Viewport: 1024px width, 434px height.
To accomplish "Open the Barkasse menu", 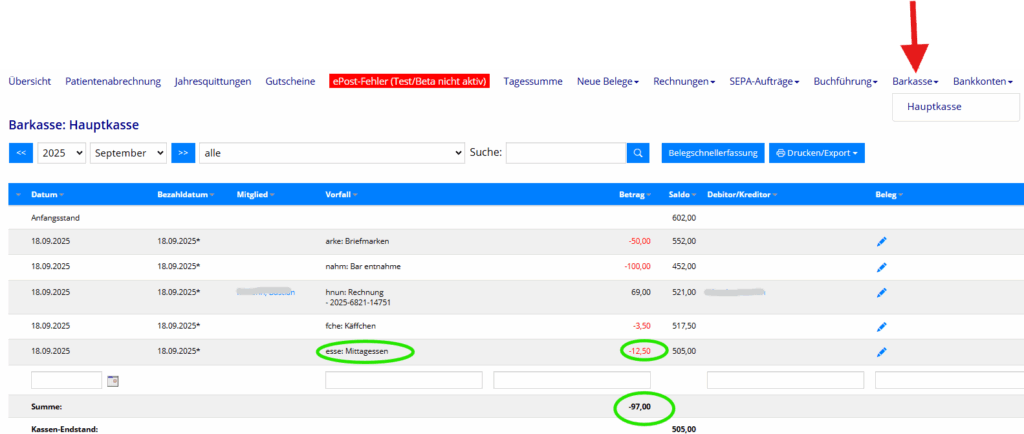I will pyautogui.click(x=915, y=81).
